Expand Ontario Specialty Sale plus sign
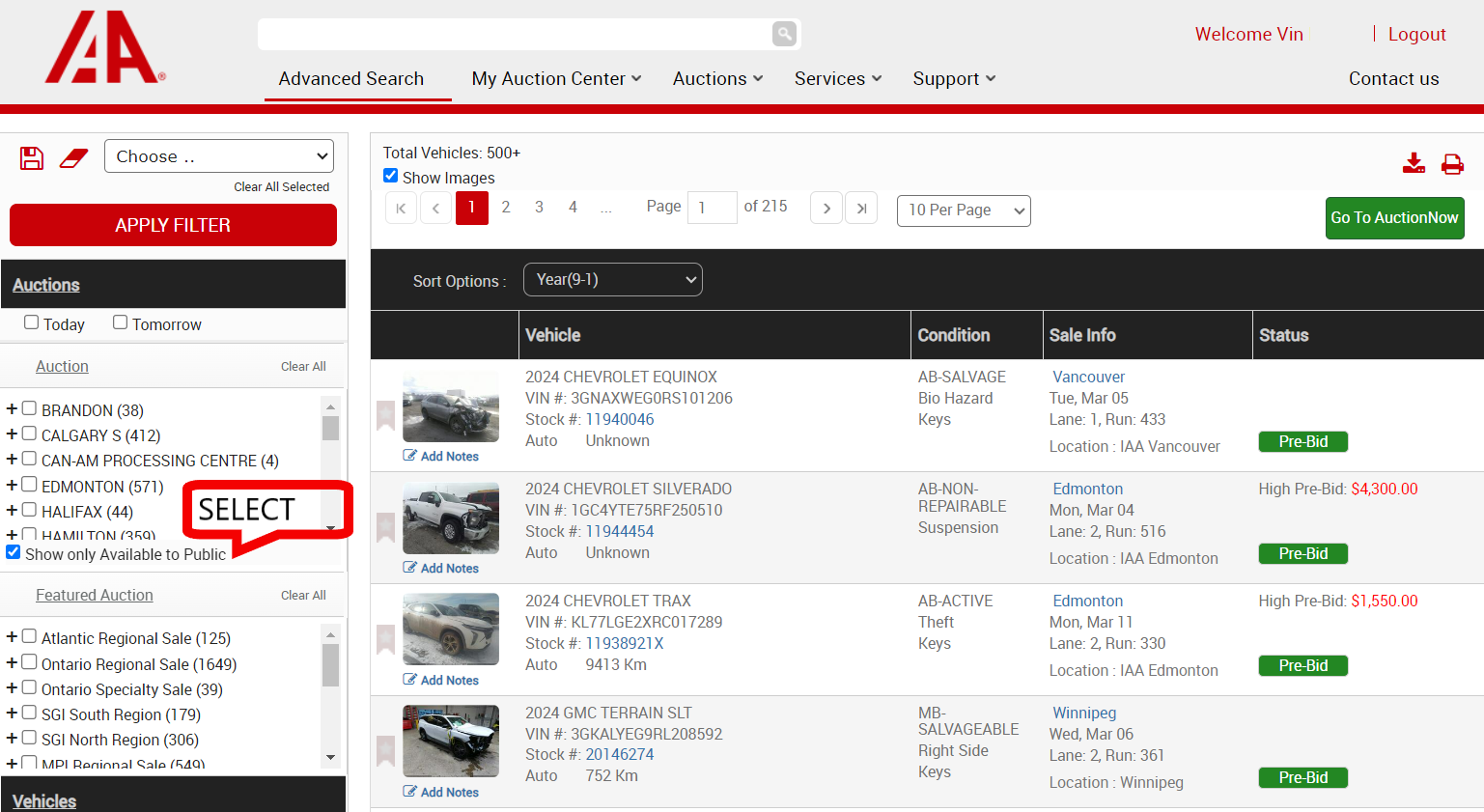 [x=12, y=688]
